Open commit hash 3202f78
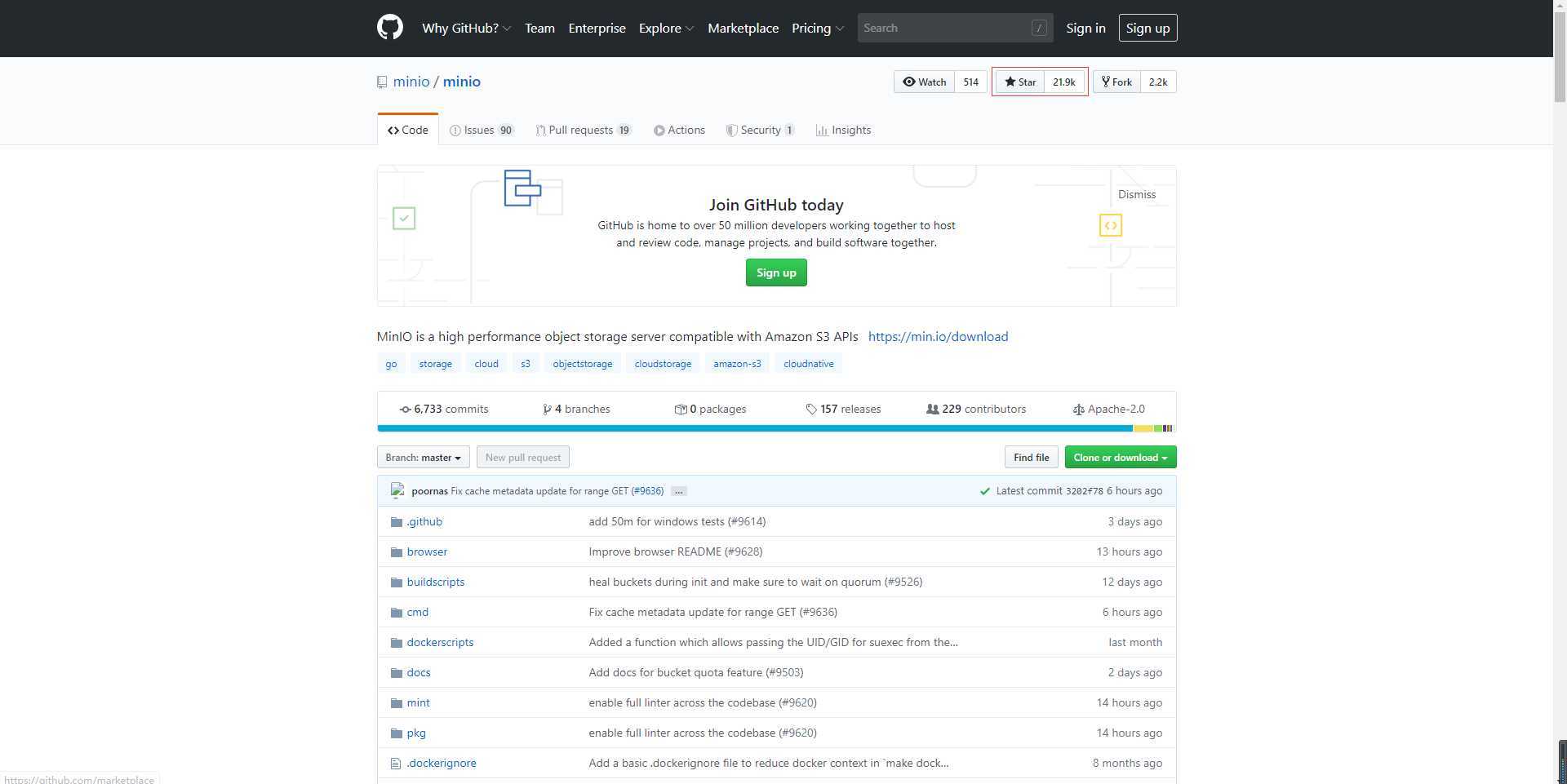 pos(1084,491)
